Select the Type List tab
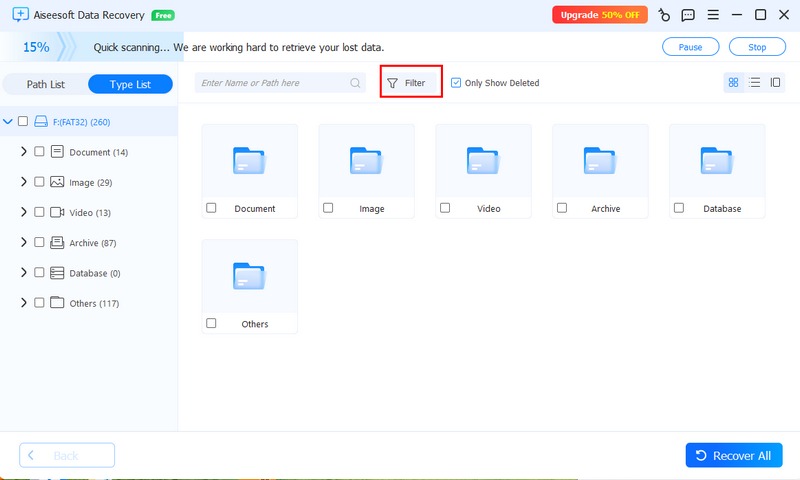Screen dimensions: 800x480 [x=130, y=85]
